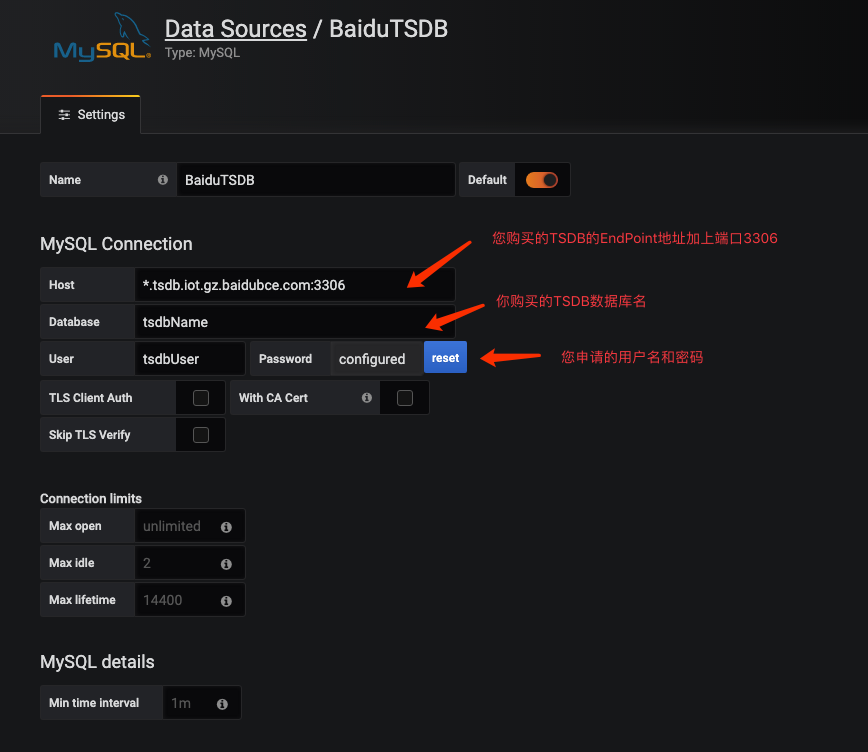Screen dimensions: 868x752
Task: Click the Name input field containing BaiduTSDB
Action: [x=316, y=179]
